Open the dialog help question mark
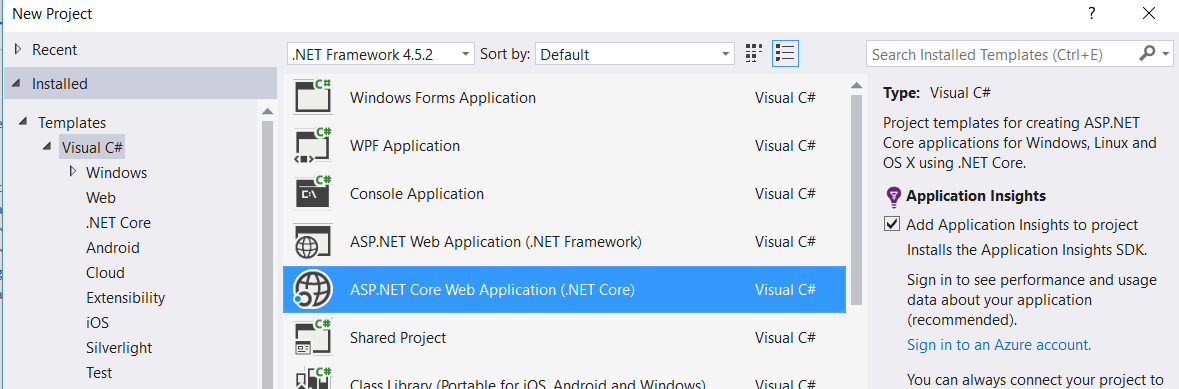Screen dimensions: 1179x389 tap(1091, 13)
